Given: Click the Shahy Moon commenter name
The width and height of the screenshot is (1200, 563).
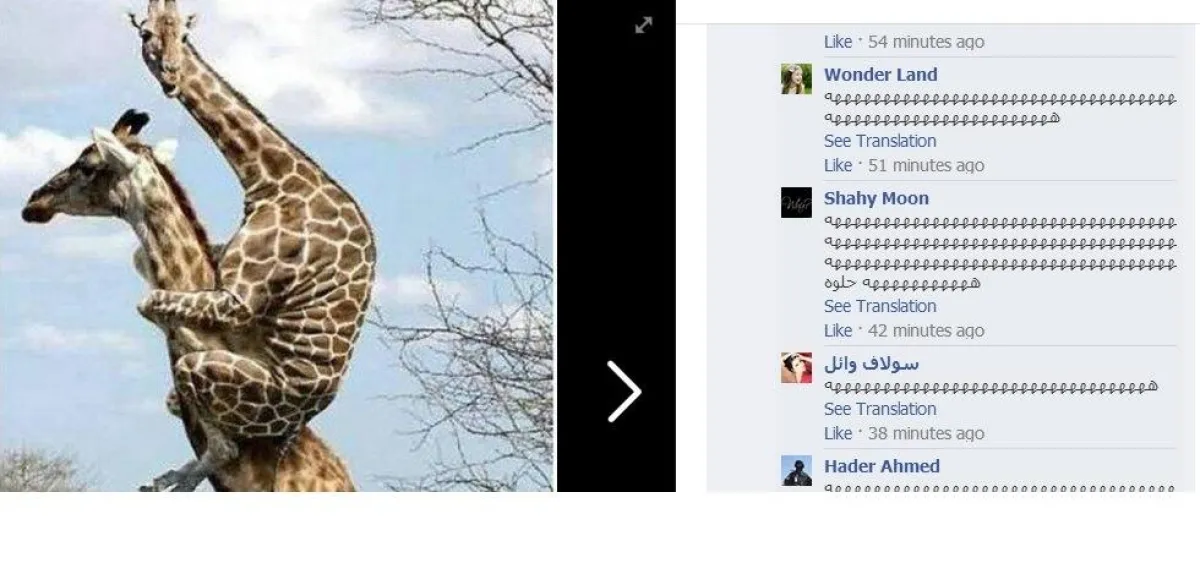Looking at the screenshot, I should (876, 199).
